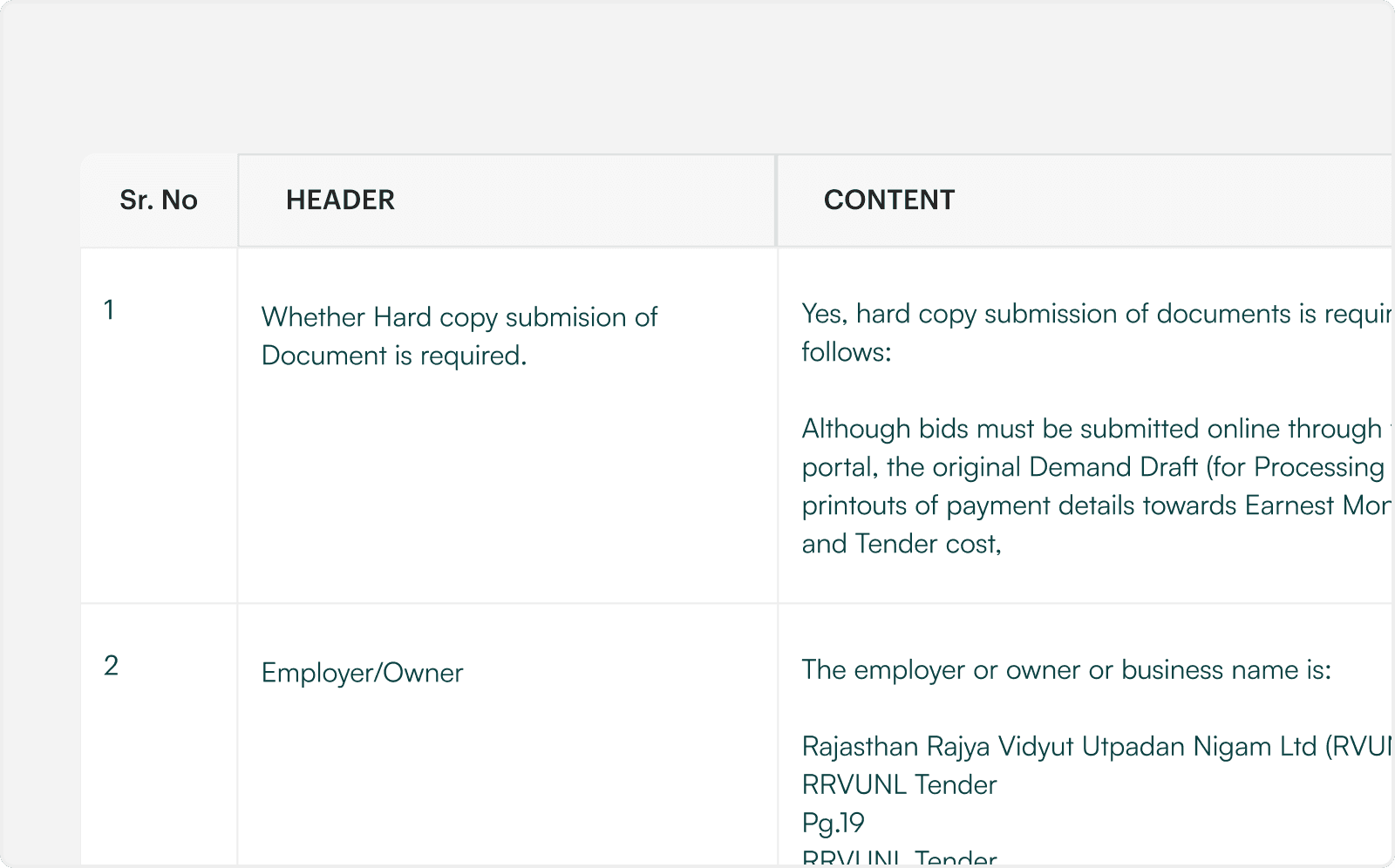Click the HEADER column header
1395x868 pixels.
(340, 200)
